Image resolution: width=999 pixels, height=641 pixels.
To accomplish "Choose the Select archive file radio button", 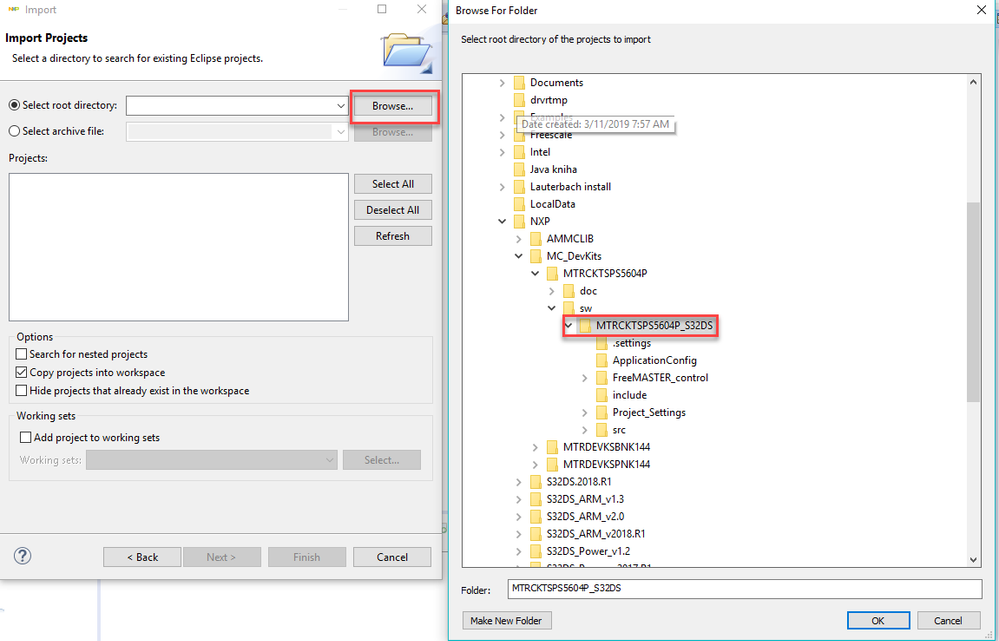I will click(14, 131).
